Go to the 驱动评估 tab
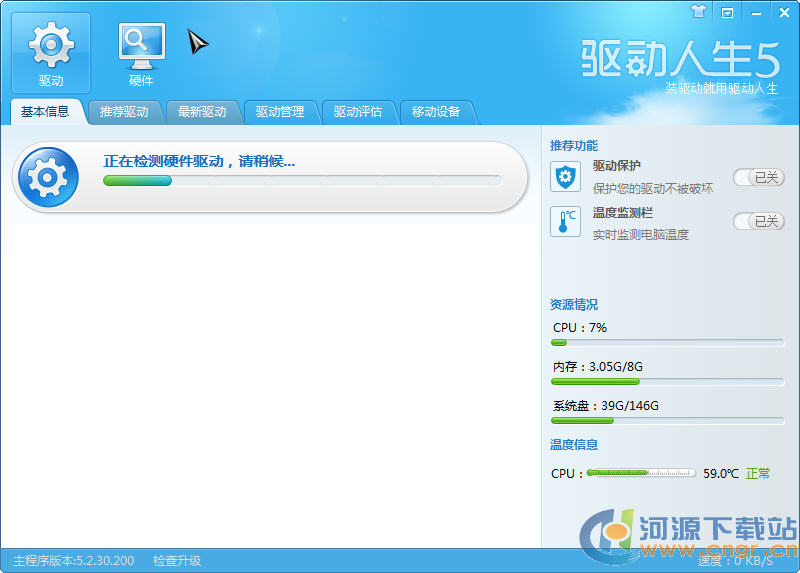 coord(358,112)
